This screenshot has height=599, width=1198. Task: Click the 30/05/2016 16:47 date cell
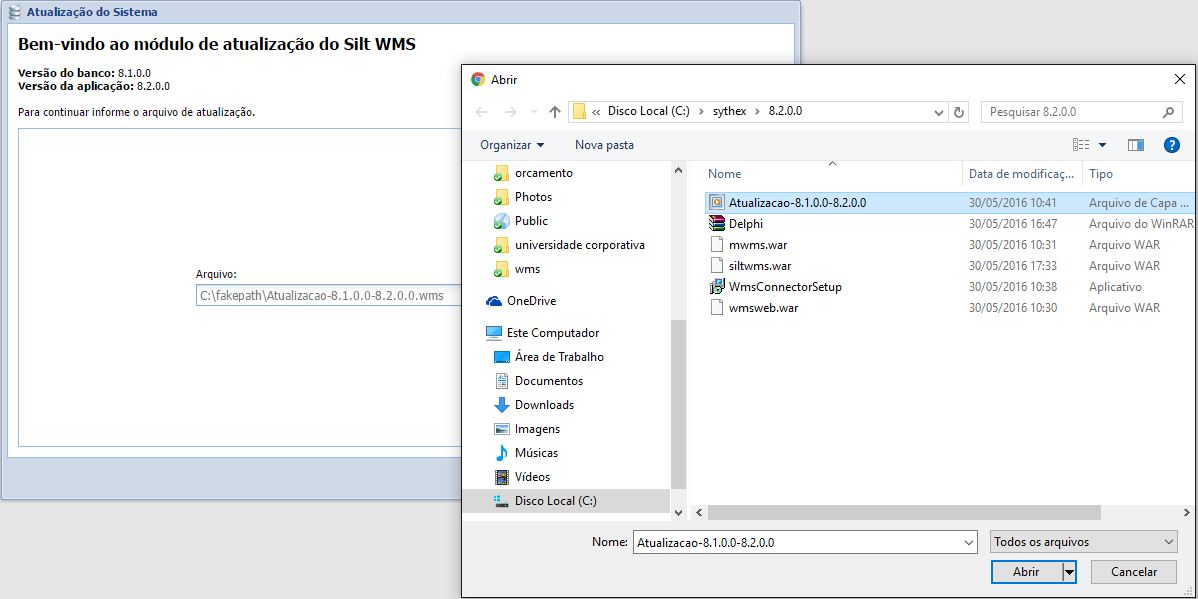(1012, 224)
